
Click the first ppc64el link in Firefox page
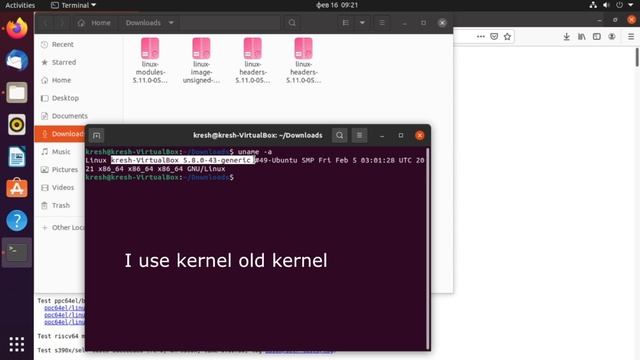(x=64, y=308)
